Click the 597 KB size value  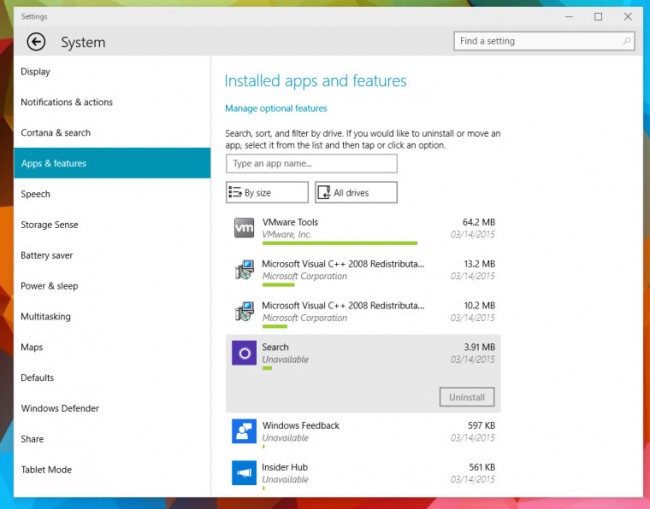tap(482, 426)
